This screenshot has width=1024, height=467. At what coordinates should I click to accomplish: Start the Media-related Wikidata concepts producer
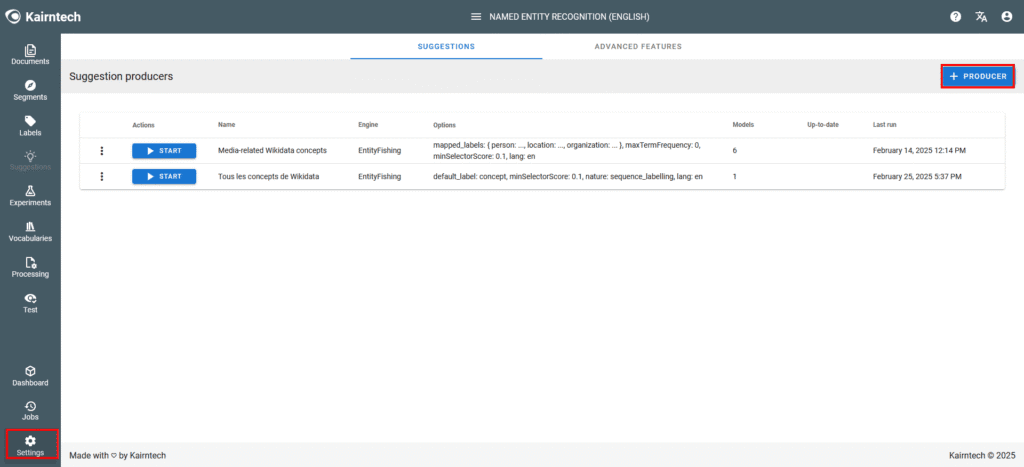(164, 150)
